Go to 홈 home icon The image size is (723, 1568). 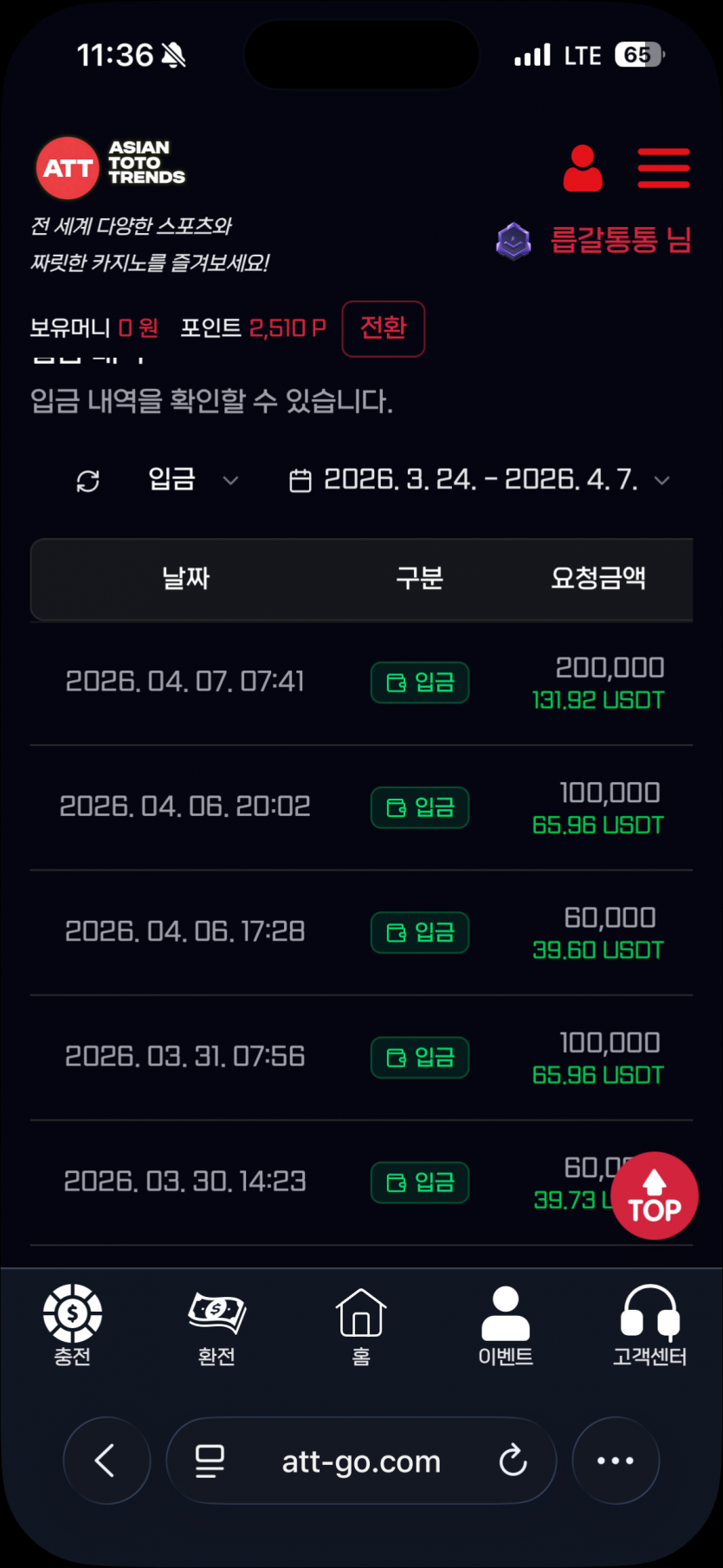[x=361, y=1325]
